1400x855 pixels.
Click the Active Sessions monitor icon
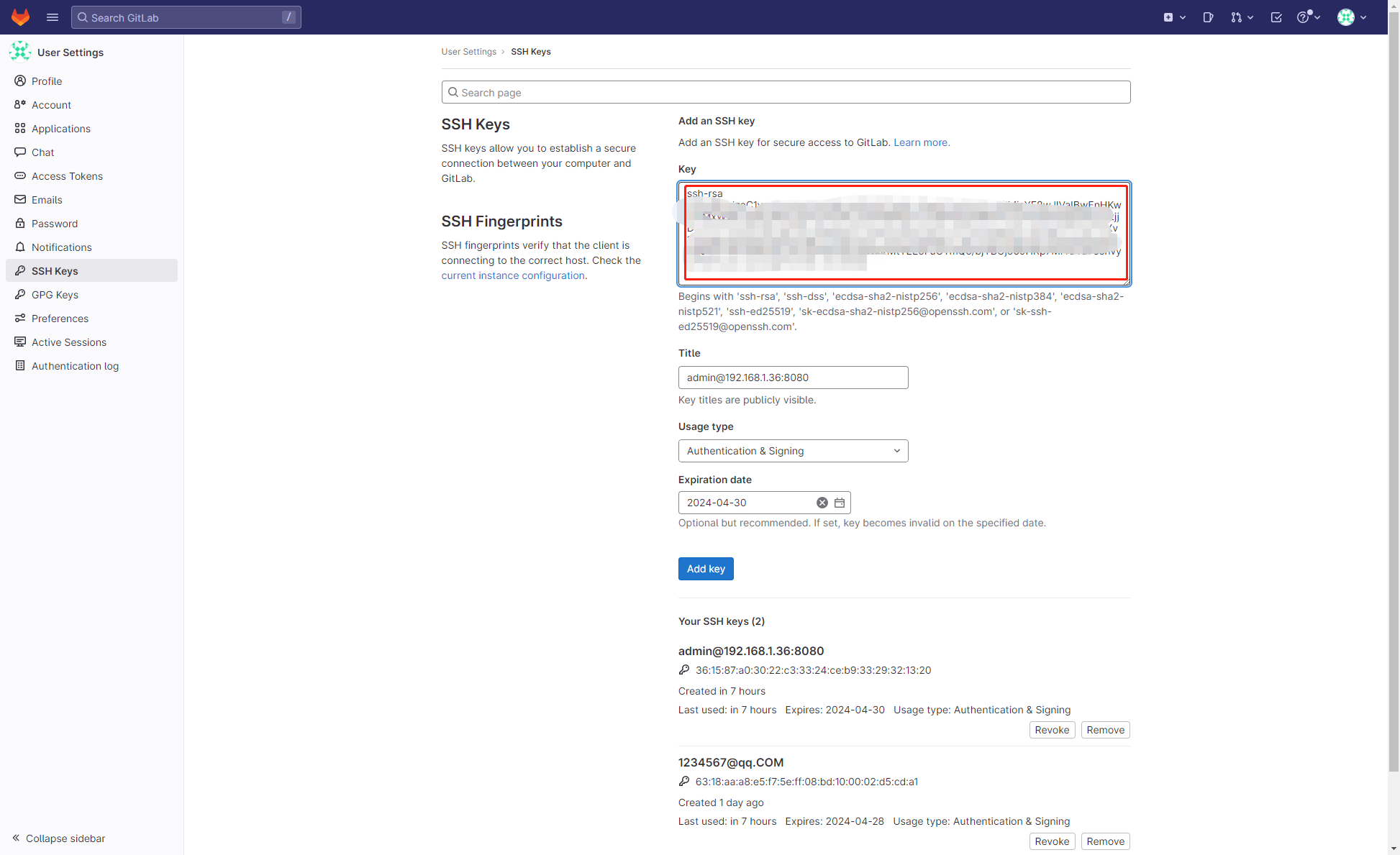click(x=20, y=342)
